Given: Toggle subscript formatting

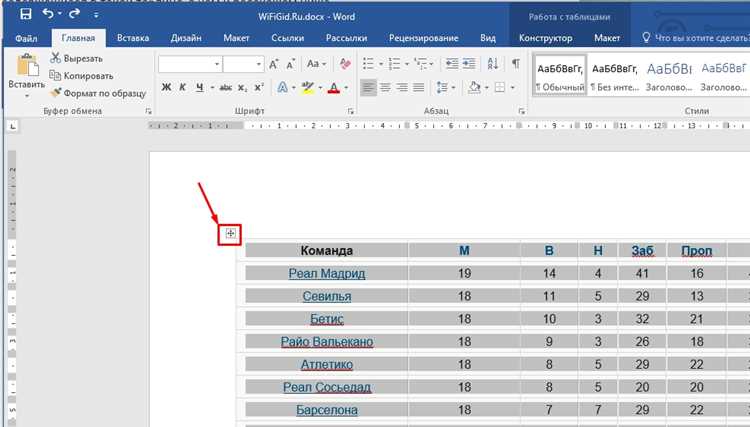Looking at the screenshot, I should click(x=243, y=88).
